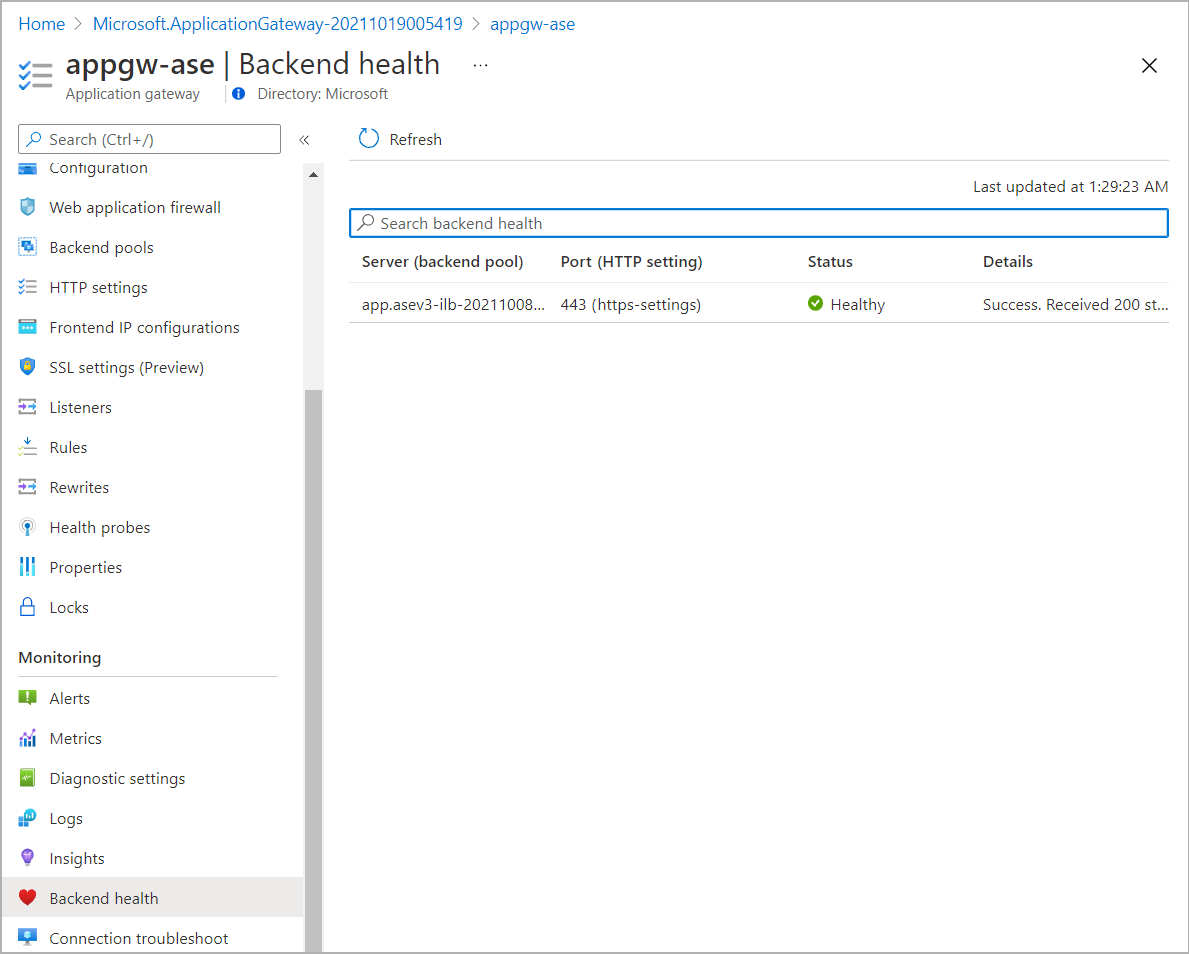The image size is (1190, 954).
Task: Select the Listeners icon in sidebar
Action: click(x=27, y=407)
